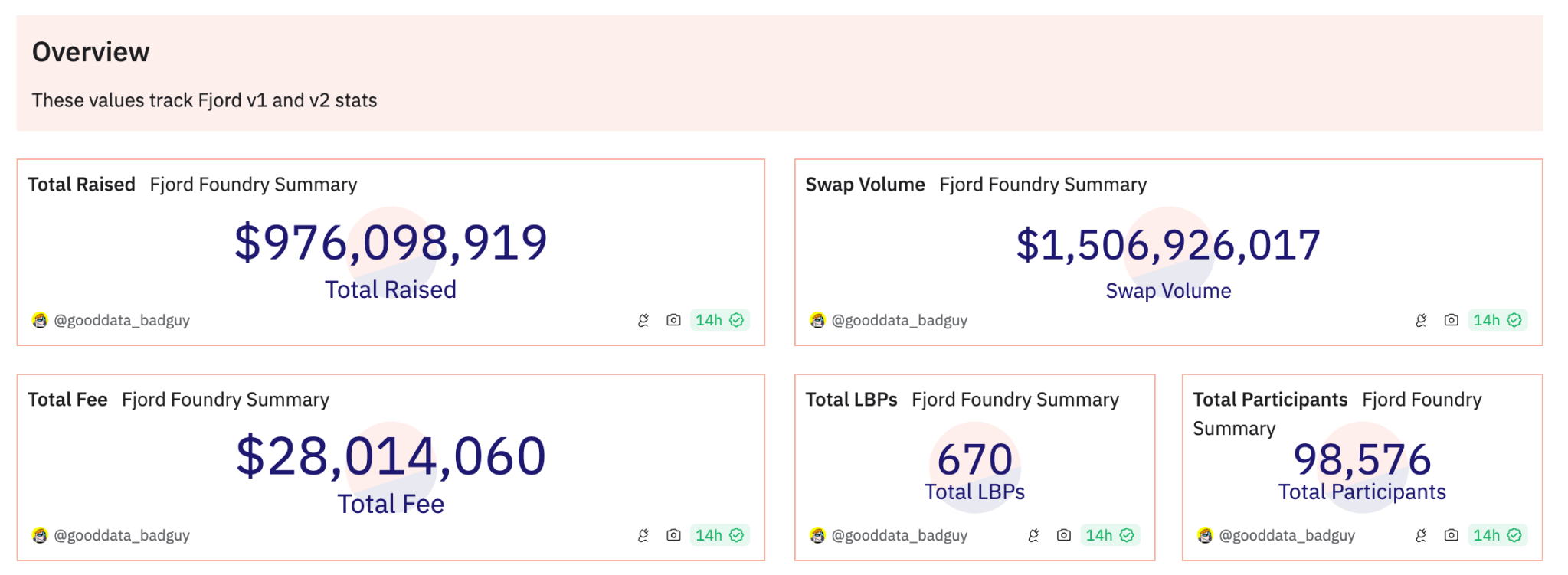1568x575 pixels.
Task: Click icon left of camera on Total LBPs card
Action: tap(1033, 535)
